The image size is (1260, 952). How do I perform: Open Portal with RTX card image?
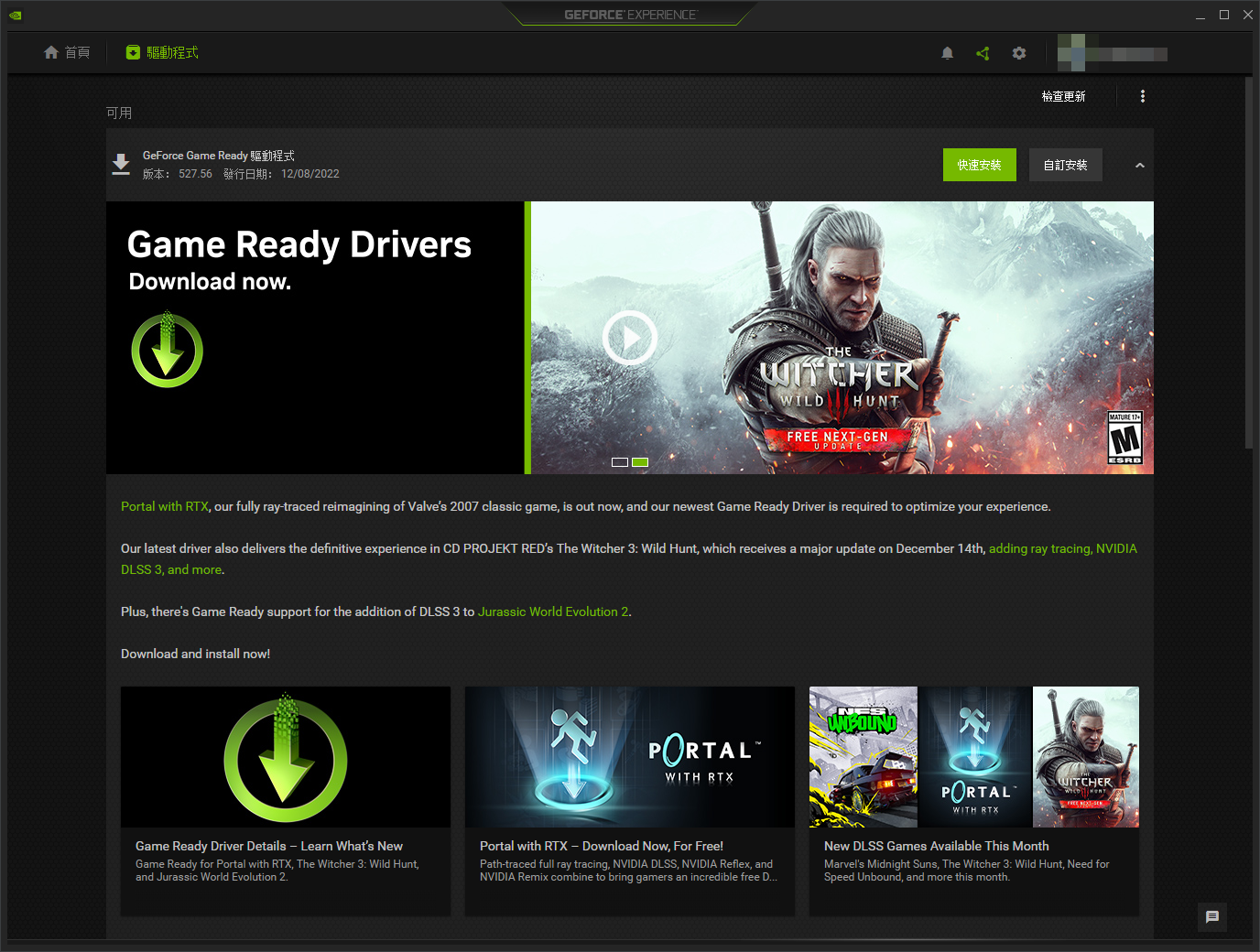pyautogui.click(x=630, y=757)
